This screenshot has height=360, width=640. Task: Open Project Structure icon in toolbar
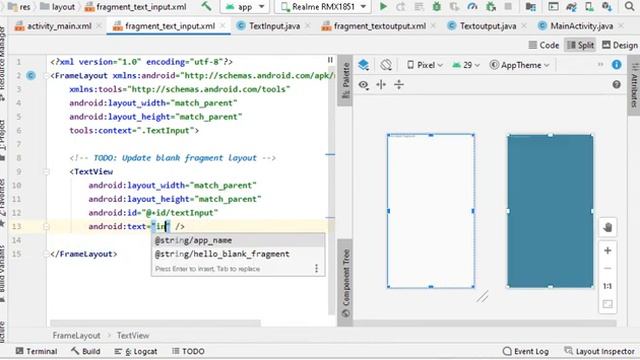(531, 7)
